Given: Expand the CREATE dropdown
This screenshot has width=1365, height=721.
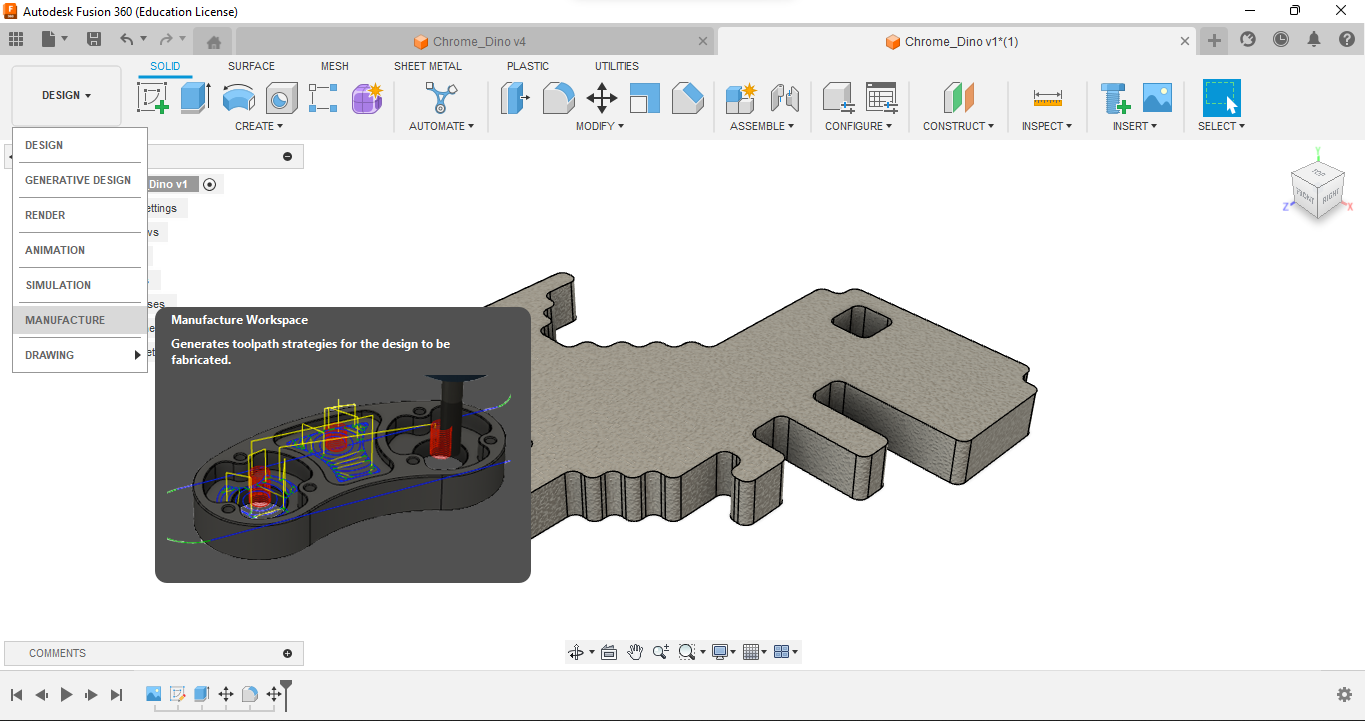Looking at the screenshot, I should (x=259, y=126).
